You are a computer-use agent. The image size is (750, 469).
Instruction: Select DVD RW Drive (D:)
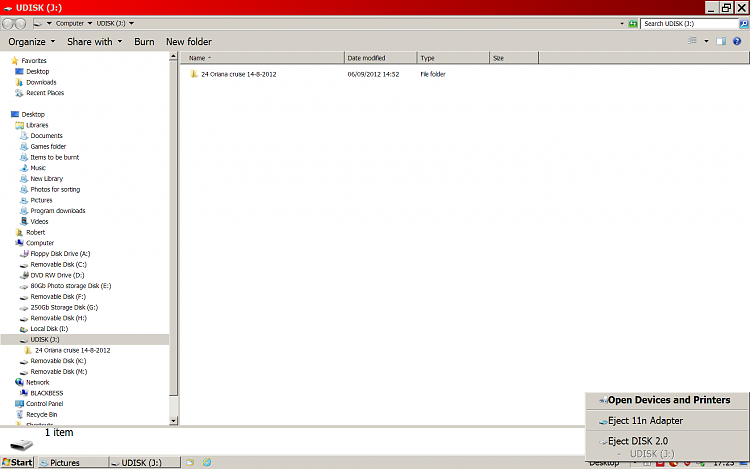tap(57, 275)
